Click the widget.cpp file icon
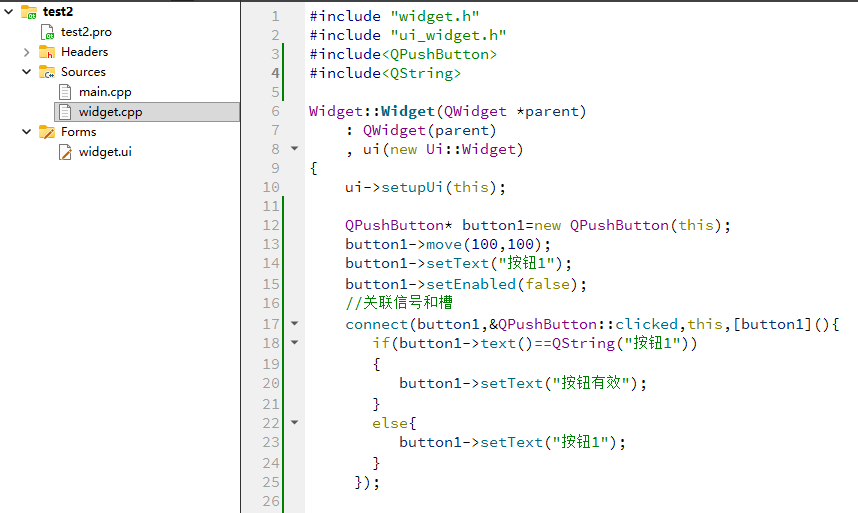858x513 pixels. point(65,112)
